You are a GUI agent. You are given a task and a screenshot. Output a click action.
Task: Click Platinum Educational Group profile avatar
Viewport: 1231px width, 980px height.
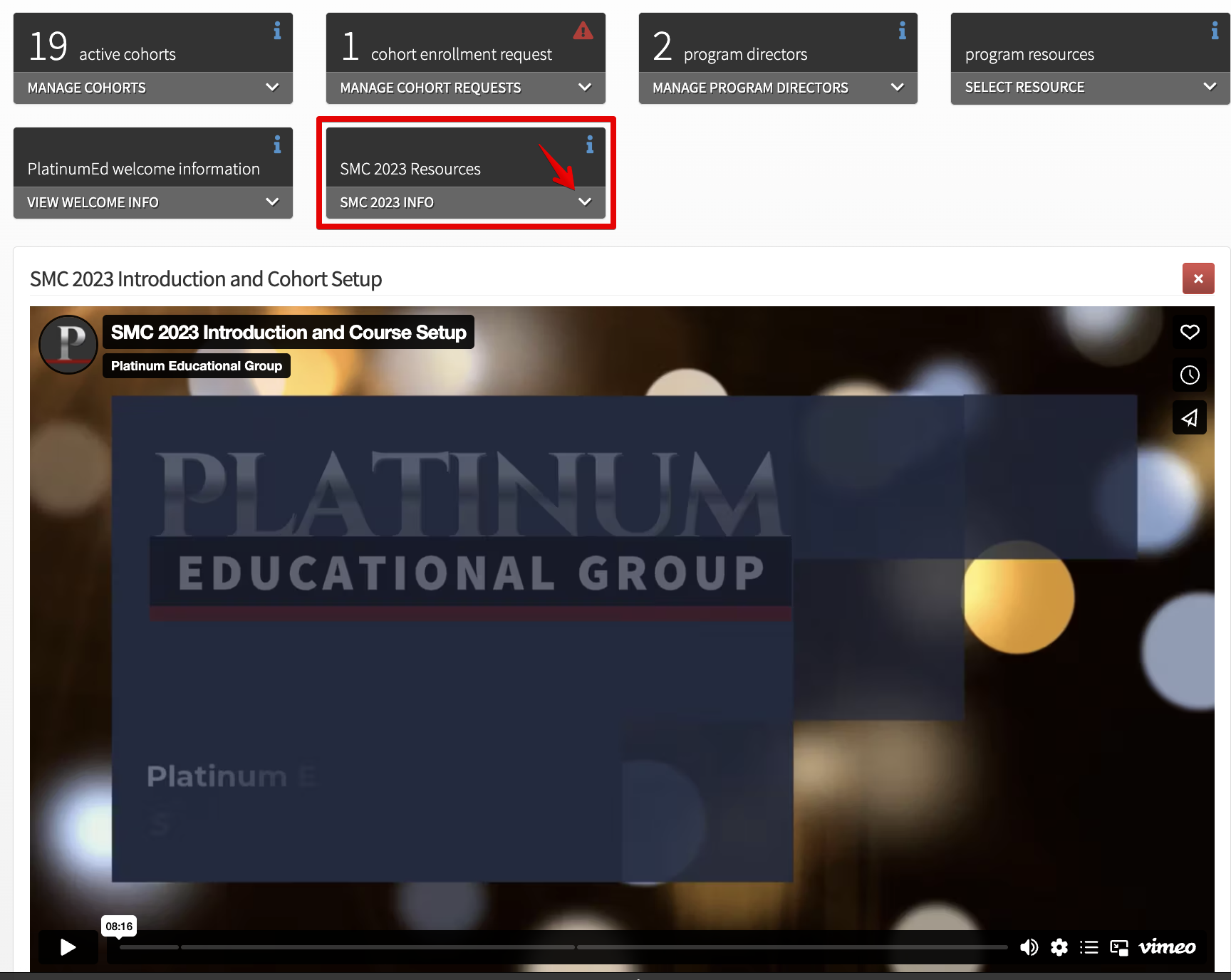point(68,345)
